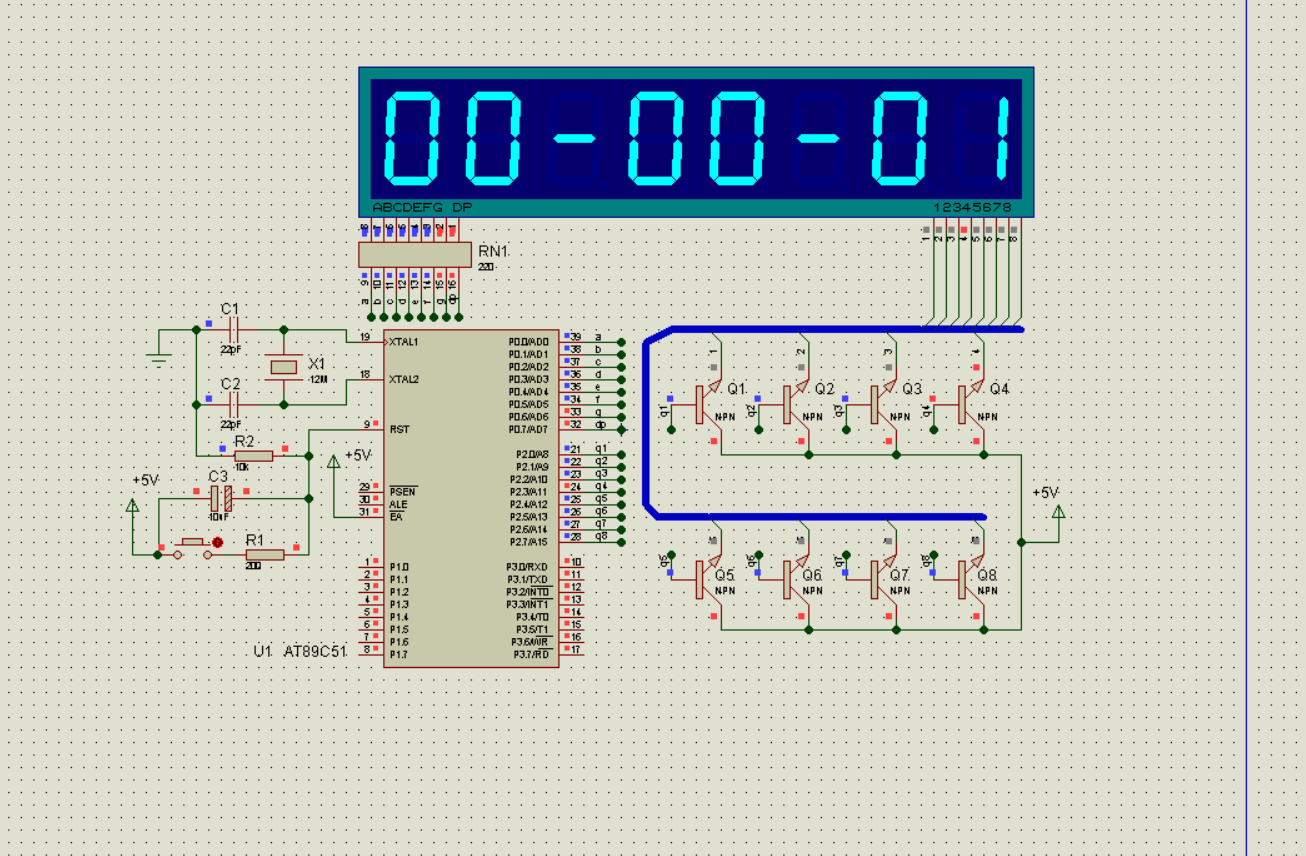Click the XTAL2 pin label
Viewport: 1306px width, 856px height.
coord(404,379)
